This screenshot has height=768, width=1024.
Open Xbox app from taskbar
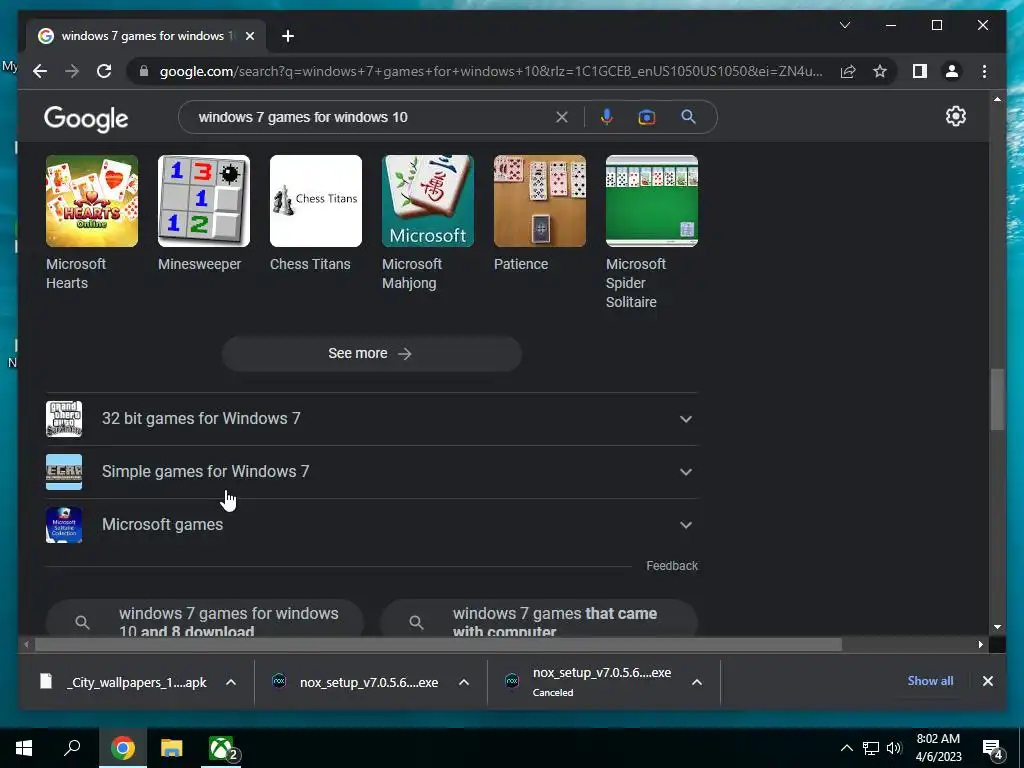(221, 748)
